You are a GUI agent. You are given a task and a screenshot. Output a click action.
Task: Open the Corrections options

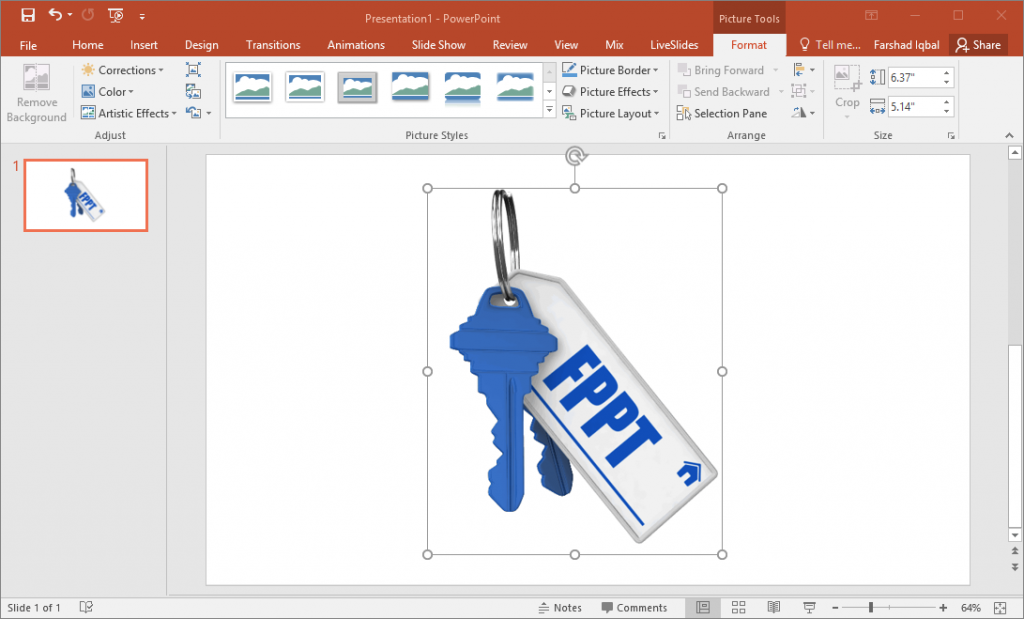pos(123,70)
